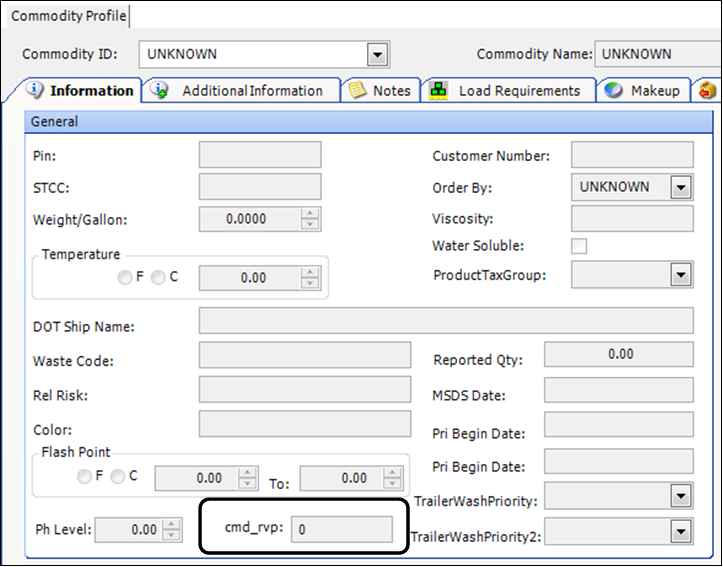Select Flash Point C radio button
The height and width of the screenshot is (567, 723).
coord(118,477)
